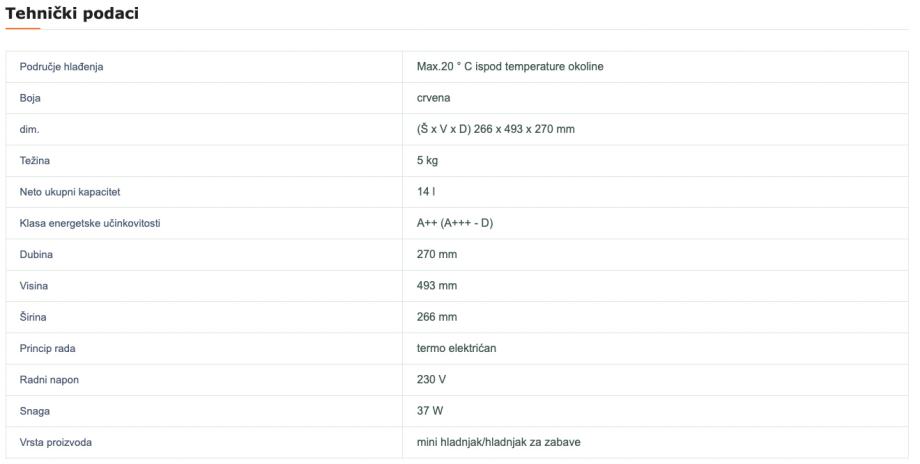This screenshot has width=920, height=464.
Task: Select the 493 mm height value
Action: click(436, 285)
